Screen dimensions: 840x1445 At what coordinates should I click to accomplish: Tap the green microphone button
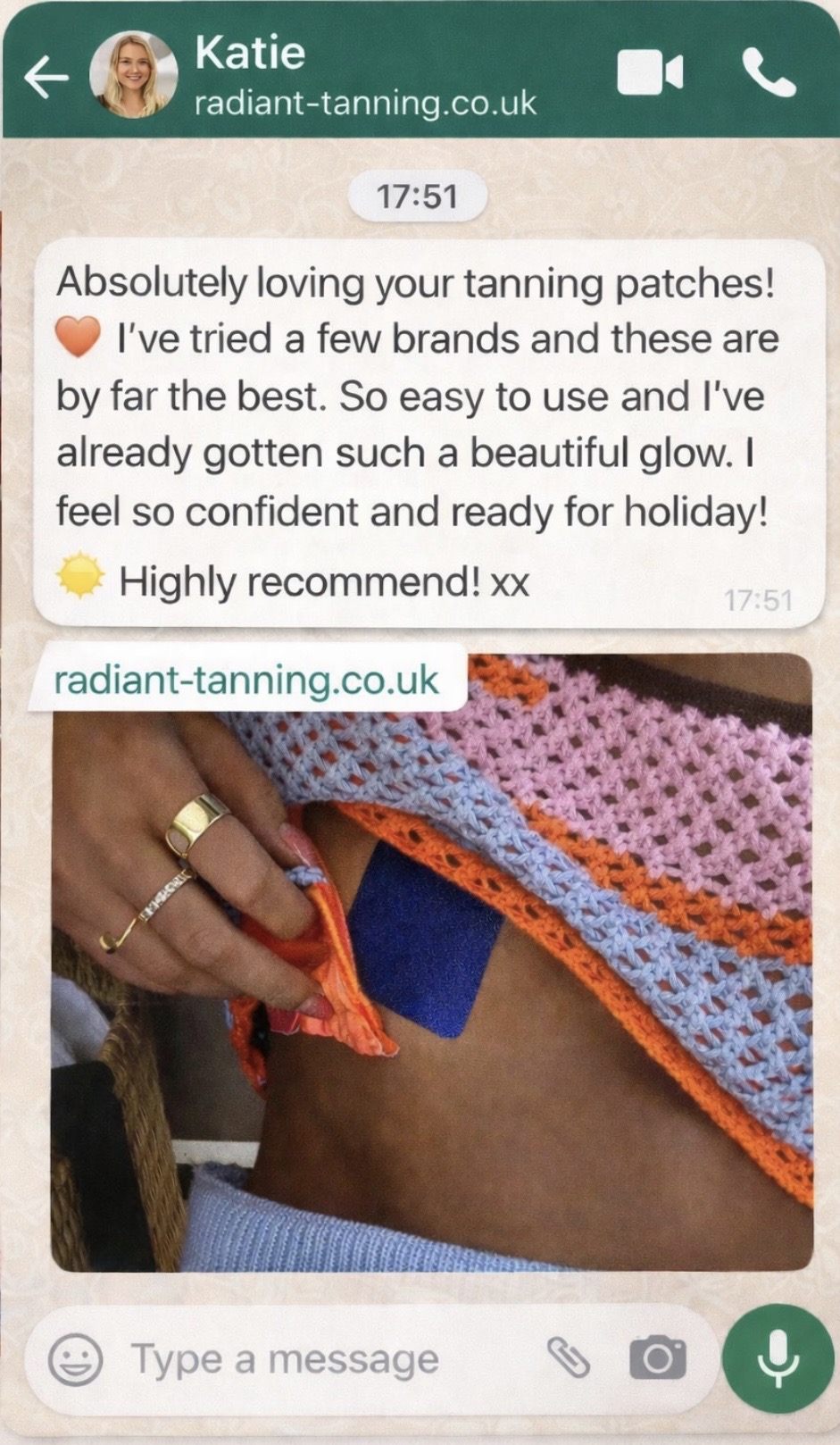778,1358
